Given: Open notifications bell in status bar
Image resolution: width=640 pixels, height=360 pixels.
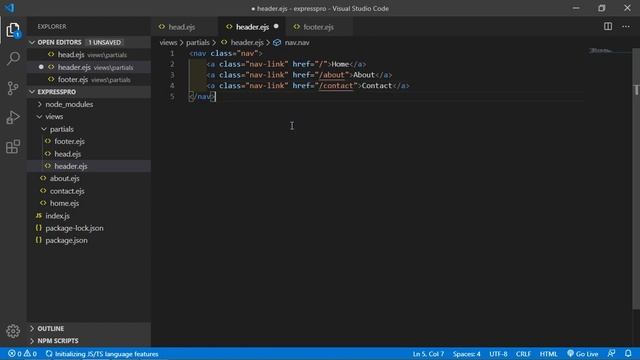Looking at the screenshot, I should coord(628,353).
